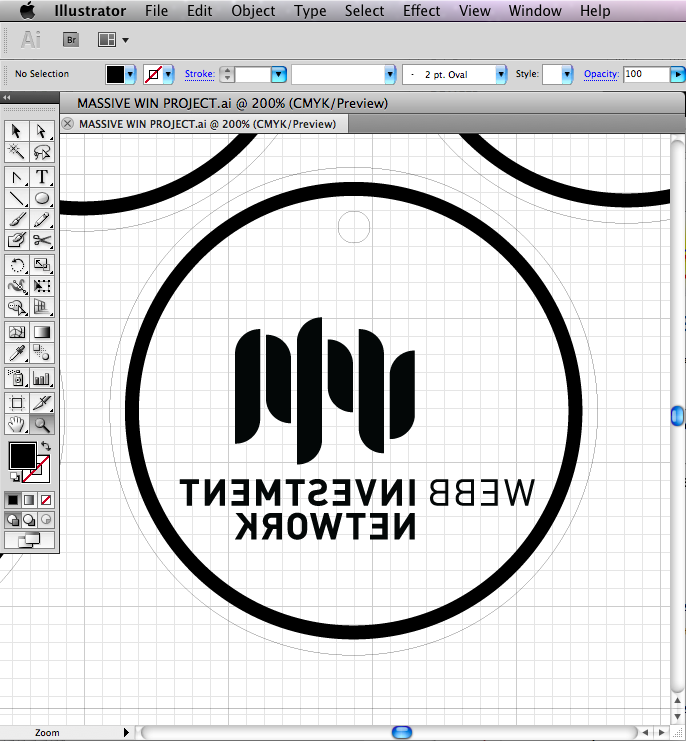The height and width of the screenshot is (741, 686).
Task: Open fill color dropdown in control bar
Action: pos(130,74)
